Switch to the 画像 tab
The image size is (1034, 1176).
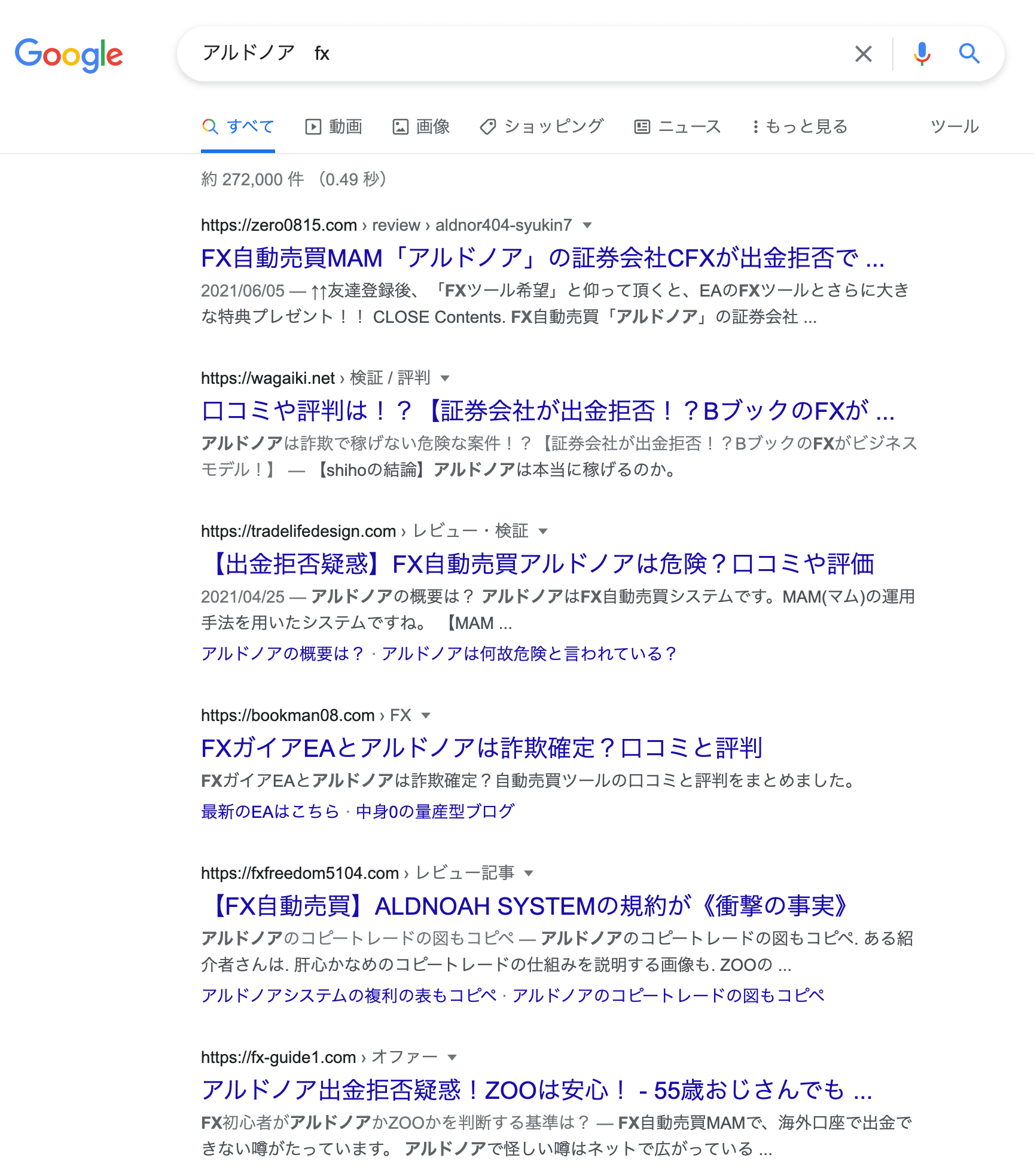[x=421, y=127]
